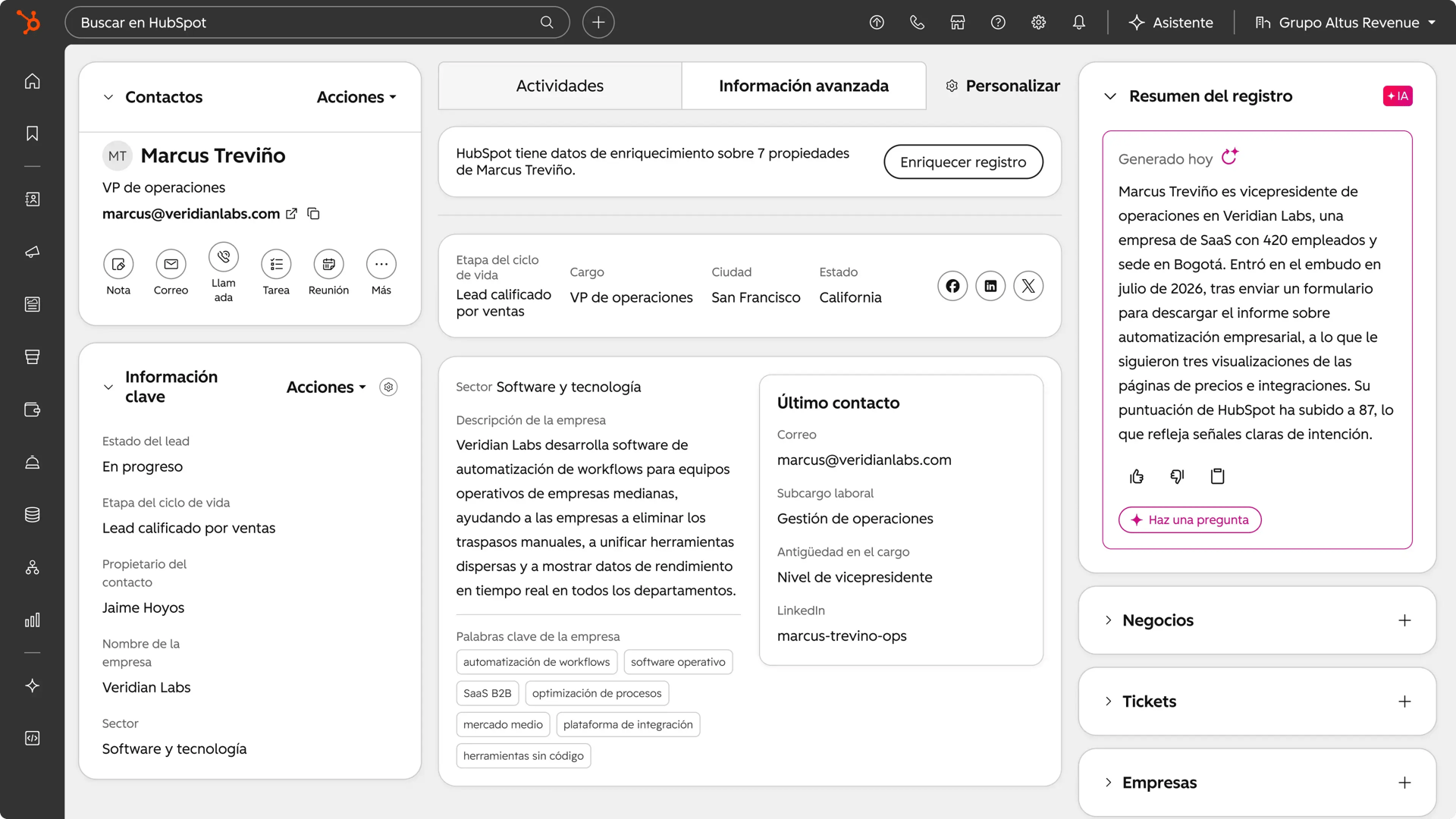This screenshot has width=1456, height=819.
Task: Open the marketplace icon in top bar
Action: coord(958,23)
